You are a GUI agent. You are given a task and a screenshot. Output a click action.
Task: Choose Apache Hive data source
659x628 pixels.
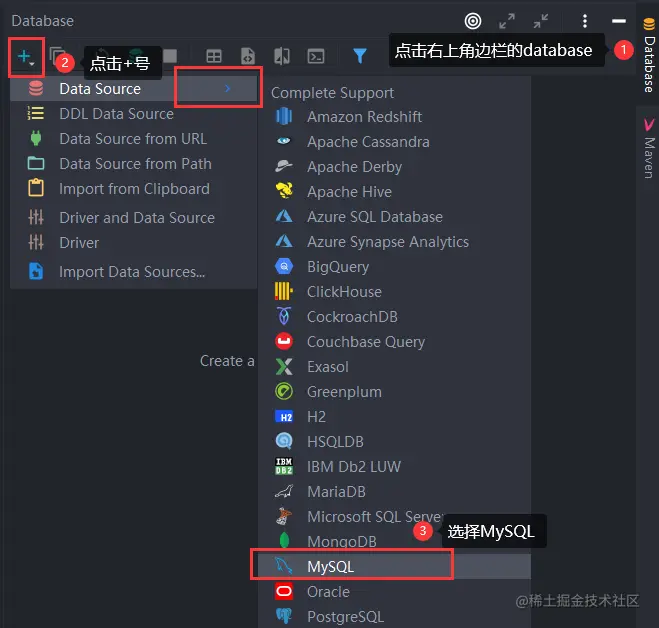click(394, 192)
